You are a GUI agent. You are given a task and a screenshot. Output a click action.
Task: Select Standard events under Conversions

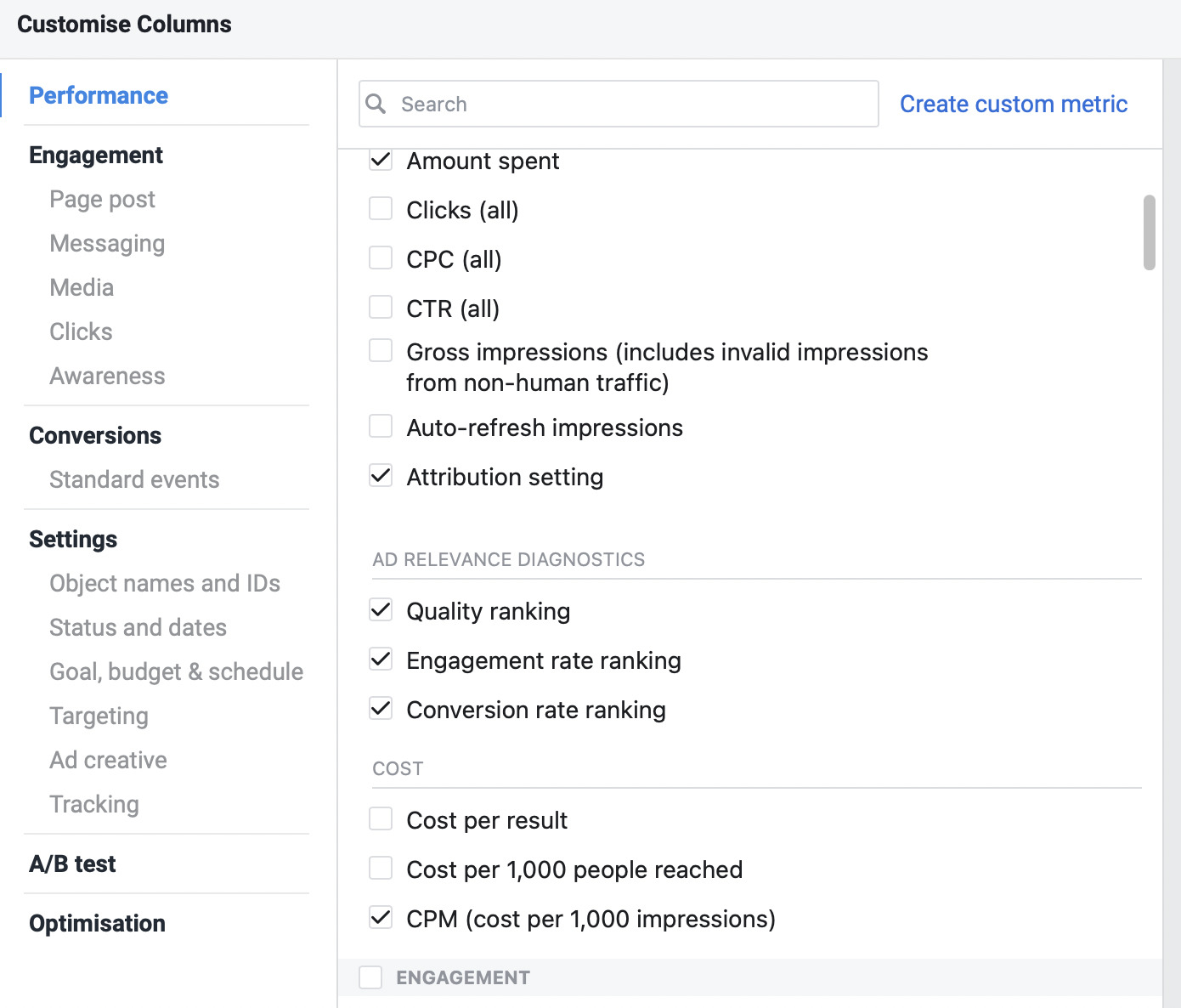point(133,479)
